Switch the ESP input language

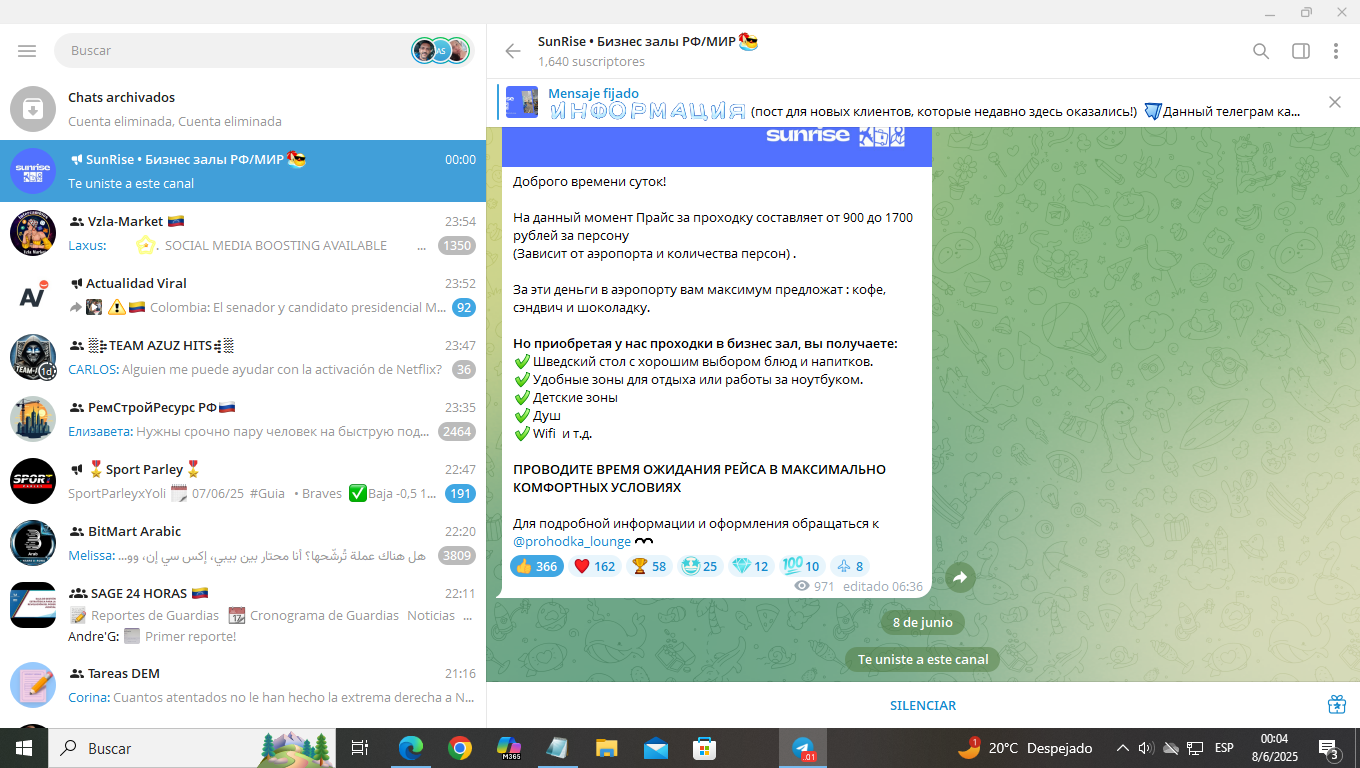(1224, 748)
